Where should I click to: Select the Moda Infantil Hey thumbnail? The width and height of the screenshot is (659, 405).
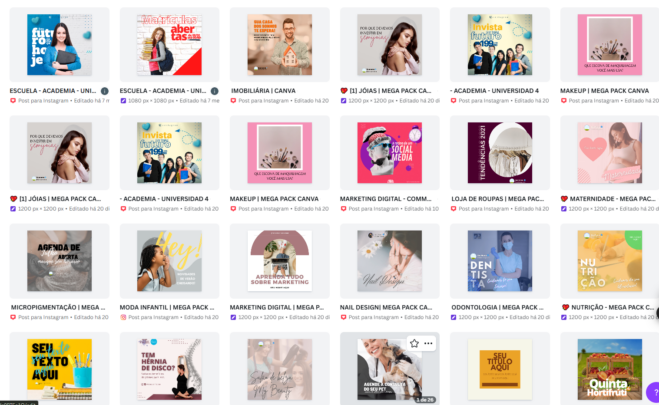pyautogui.click(x=169, y=260)
